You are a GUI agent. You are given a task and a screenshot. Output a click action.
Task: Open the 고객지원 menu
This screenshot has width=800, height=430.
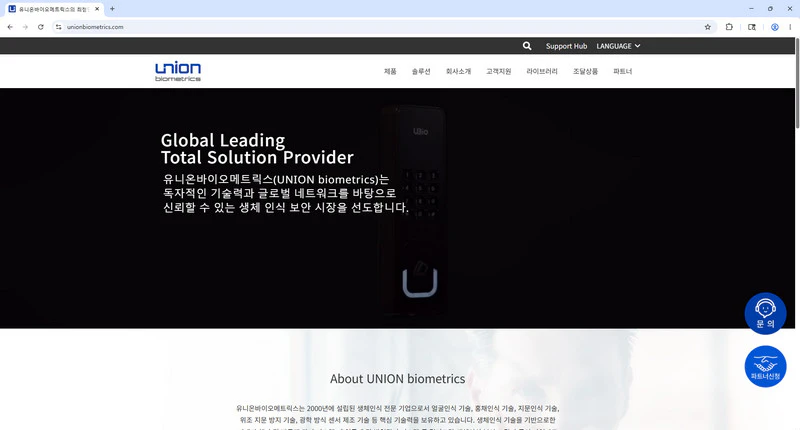[498, 71]
